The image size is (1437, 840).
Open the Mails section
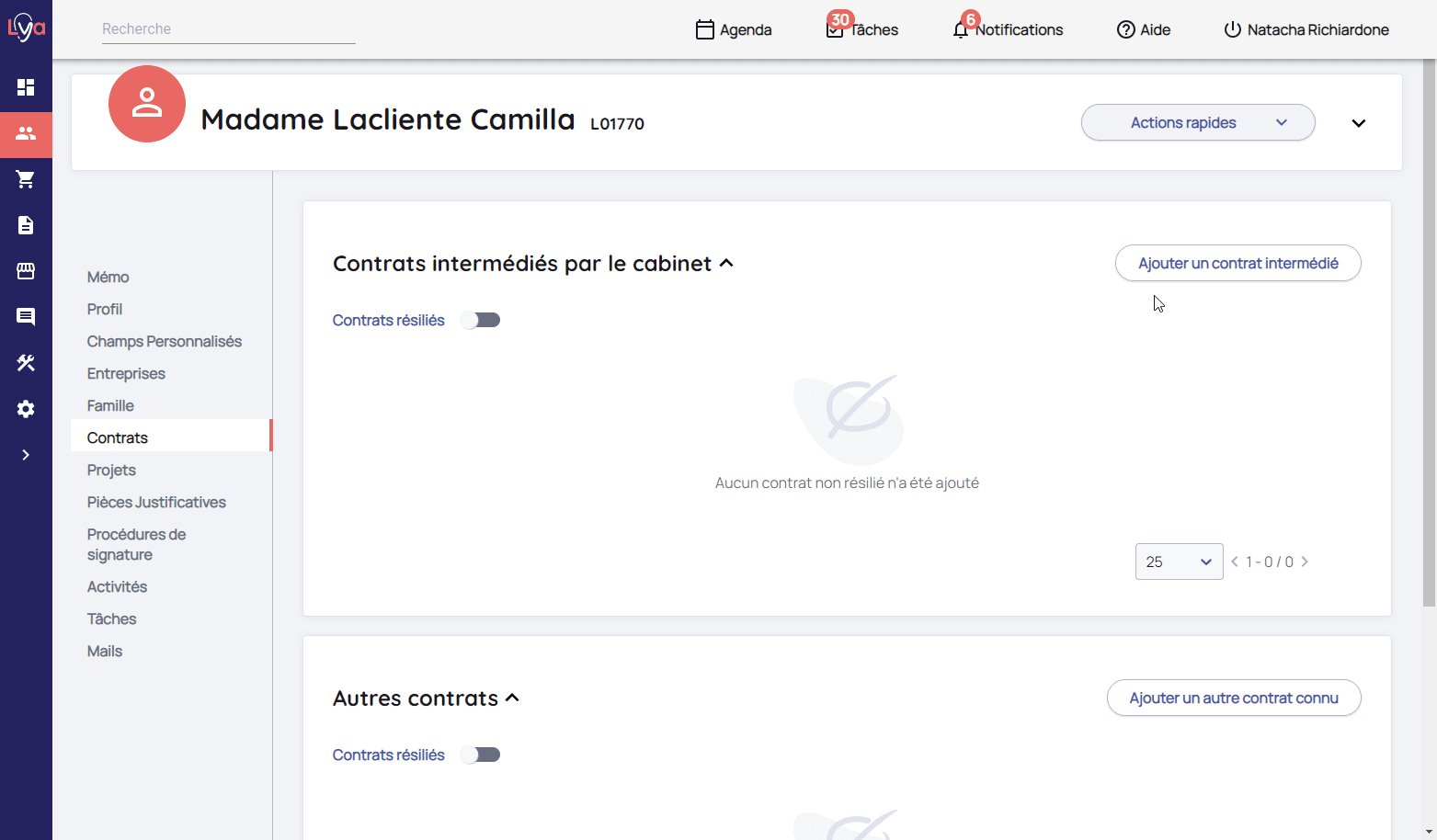[105, 651]
